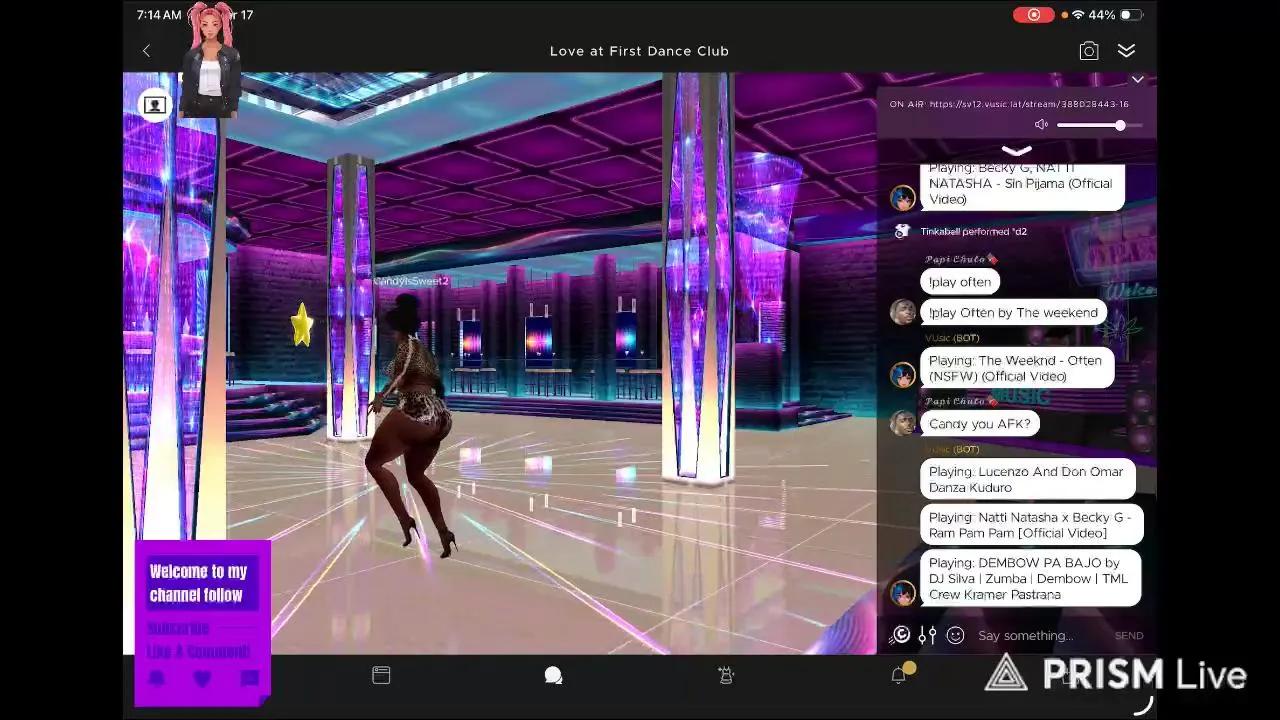The height and width of the screenshot is (720, 1280).
Task: Select the Danza Kuduro playing bubble
Action: point(1028,479)
